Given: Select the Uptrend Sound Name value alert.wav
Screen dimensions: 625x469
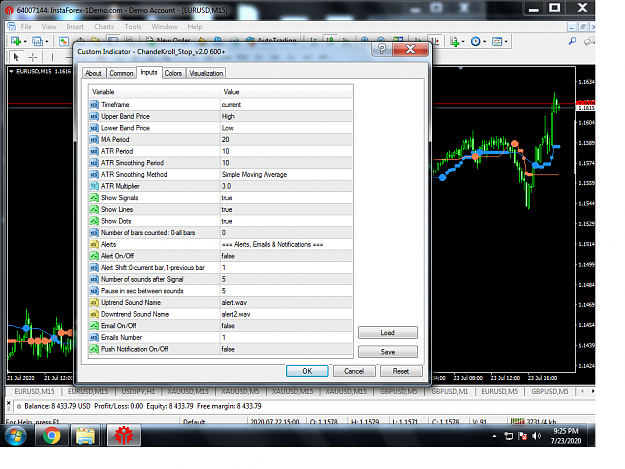Looking at the screenshot, I should click(234, 302).
